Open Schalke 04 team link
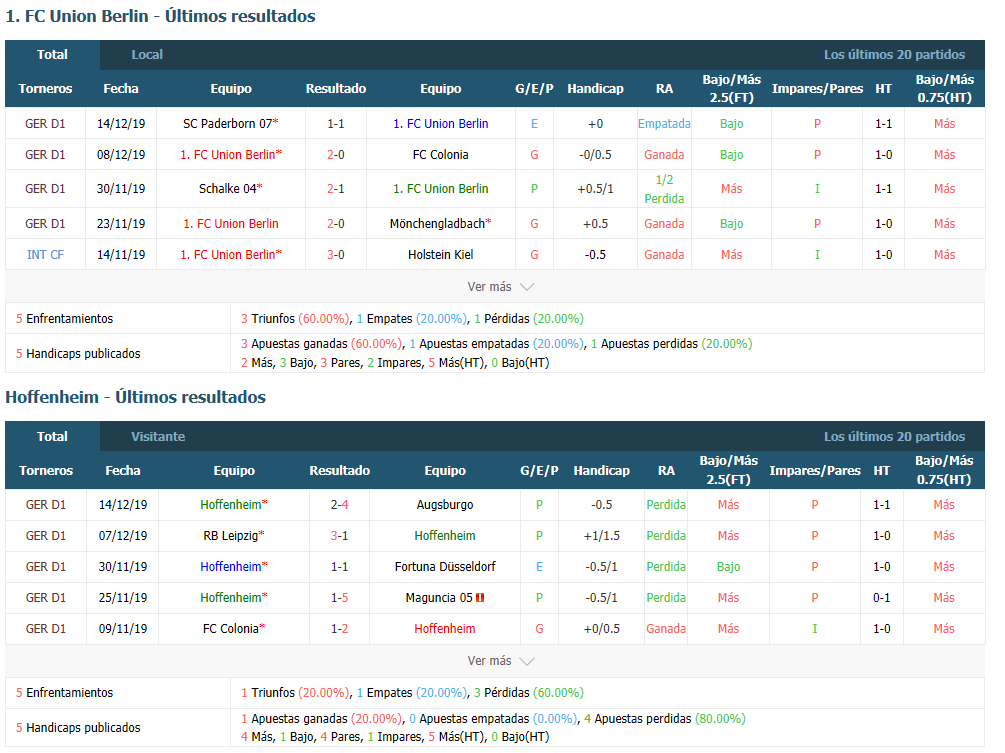 228,188
